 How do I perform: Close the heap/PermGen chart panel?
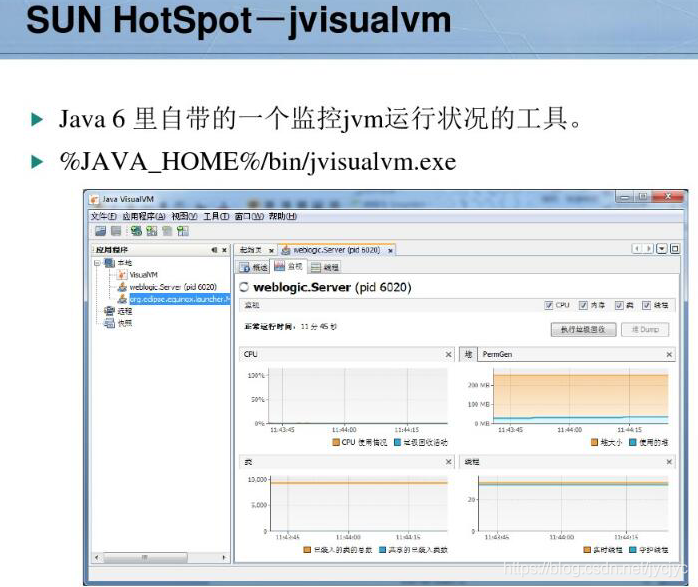(669, 354)
